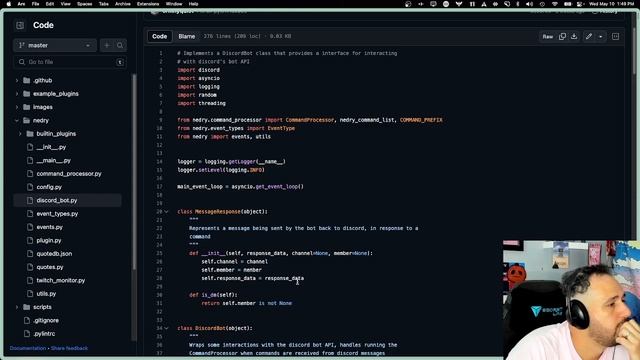Open command_processor.py file

(x=69, y=173)
